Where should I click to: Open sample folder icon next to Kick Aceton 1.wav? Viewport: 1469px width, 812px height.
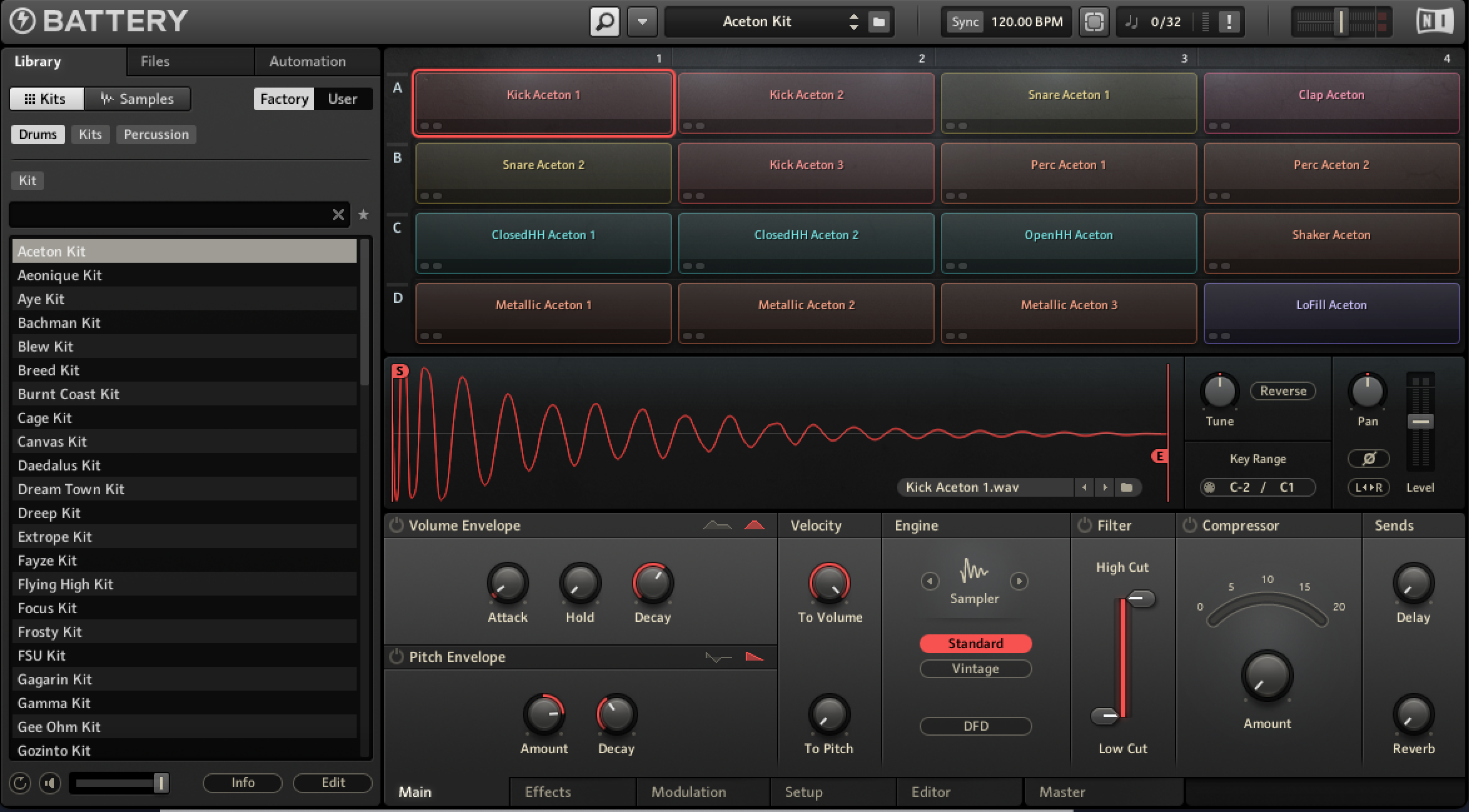click(x=1127, y=487)
